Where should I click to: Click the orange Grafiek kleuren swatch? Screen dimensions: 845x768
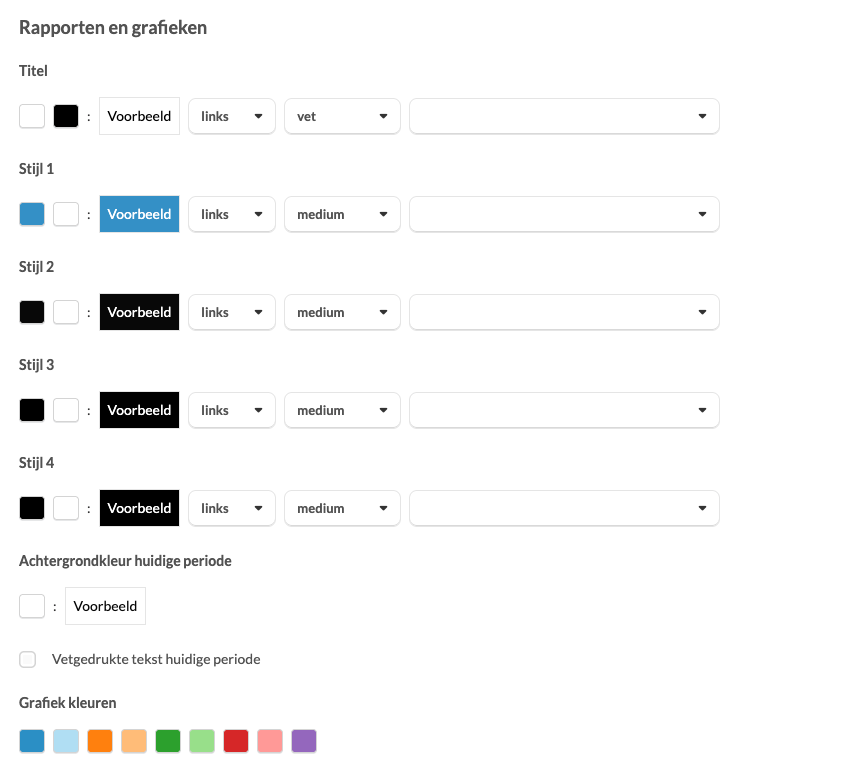click(100, 741)
